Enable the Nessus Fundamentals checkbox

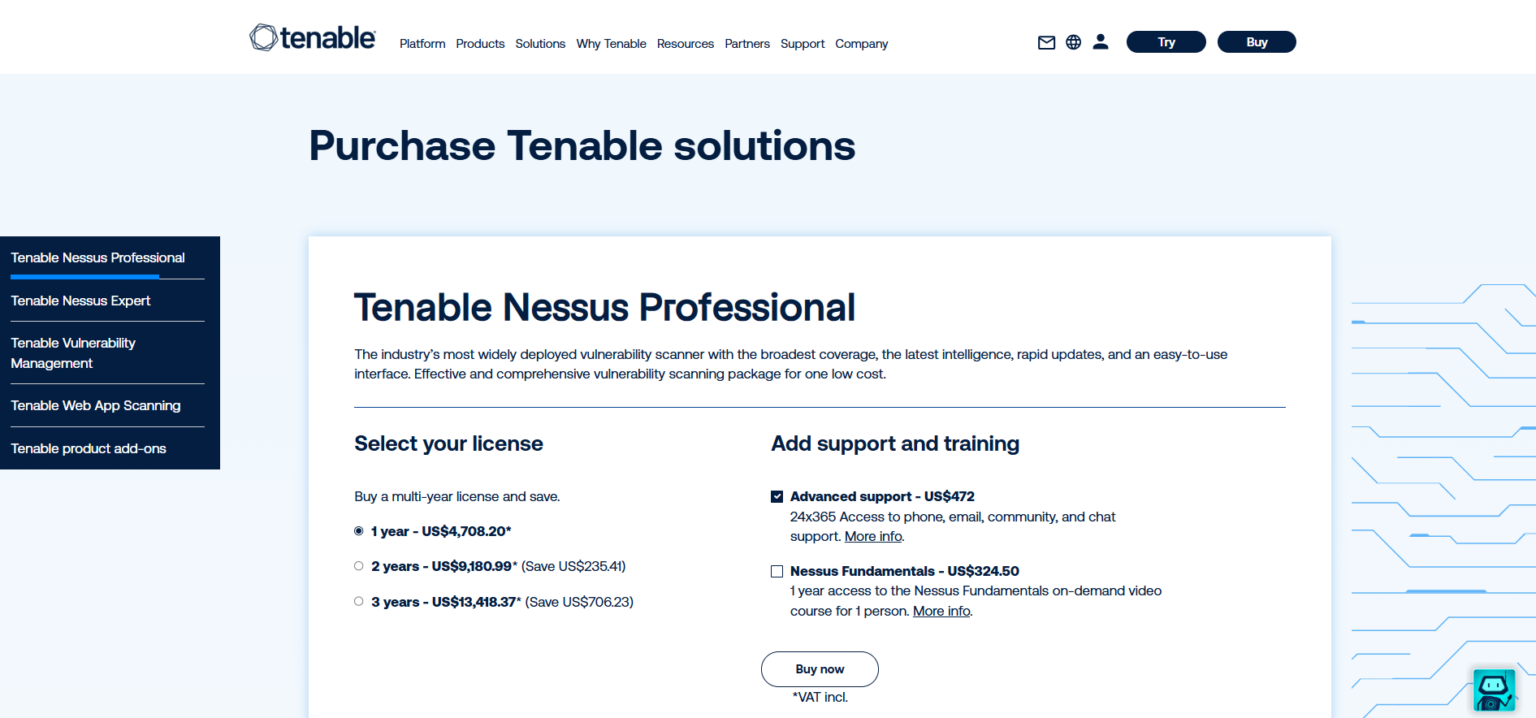(777, 571)
